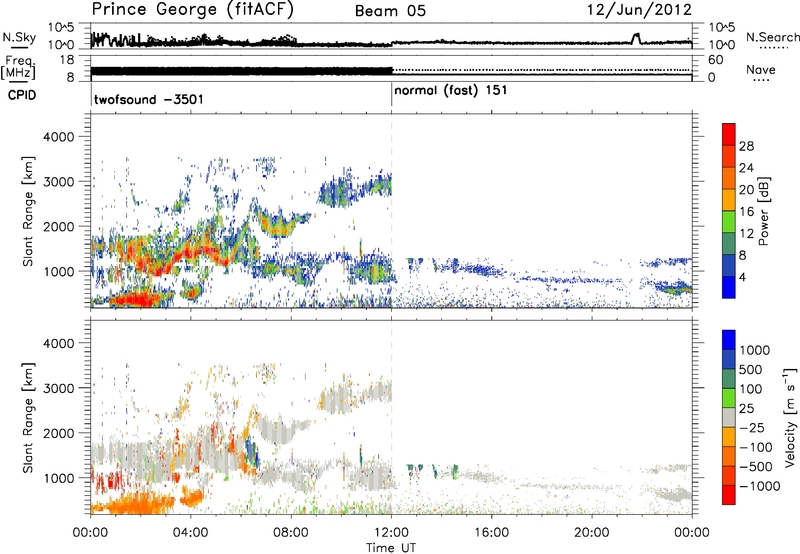This screenshot has width=800, height=554.
Task: Click the "16:00" time tick label
Action: point(491,533)
